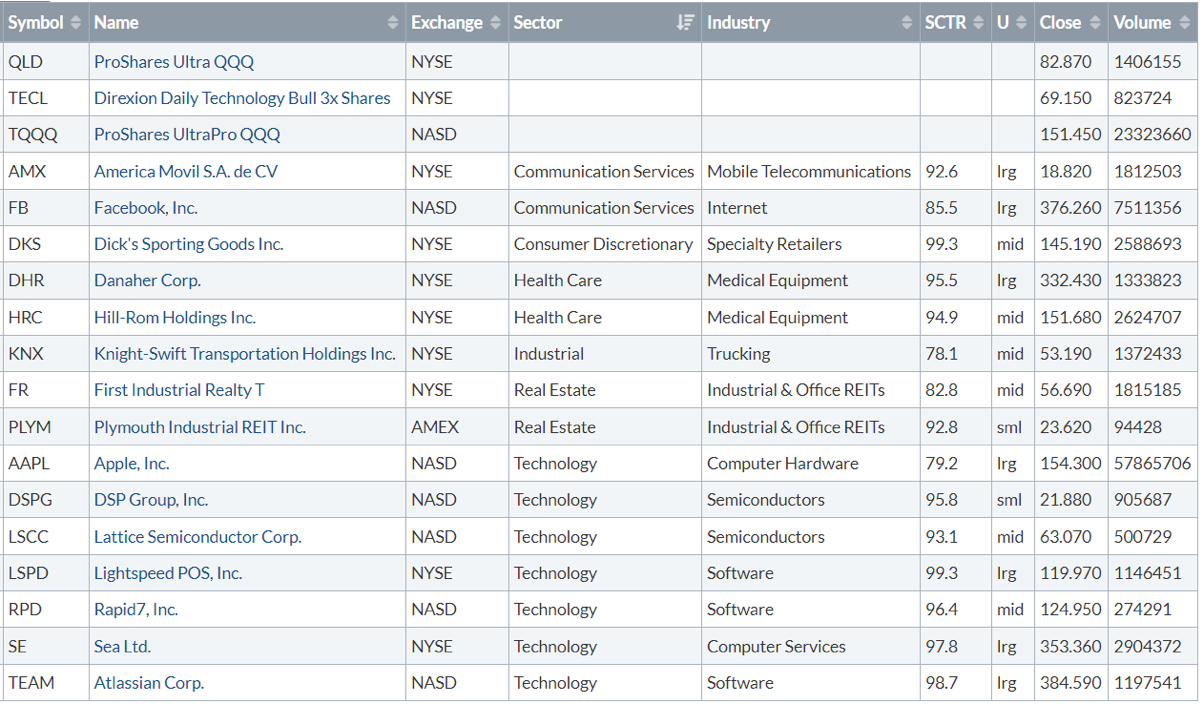Click the Name column sort arrows
Viewport: 1204px width, 706px height.
coord(392,23)
